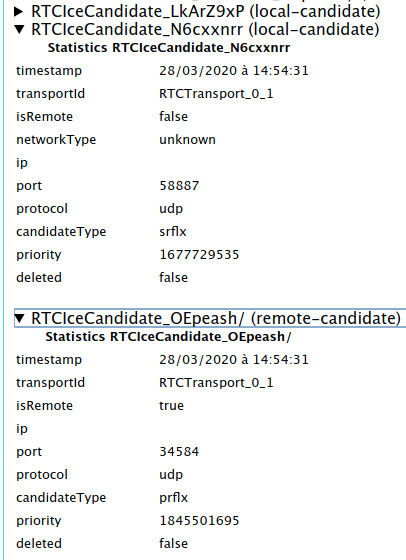The image size is (406, 560).
Task: Click timestamp value of N6cxxnrr candidate
Action: (x=234, y=71)
